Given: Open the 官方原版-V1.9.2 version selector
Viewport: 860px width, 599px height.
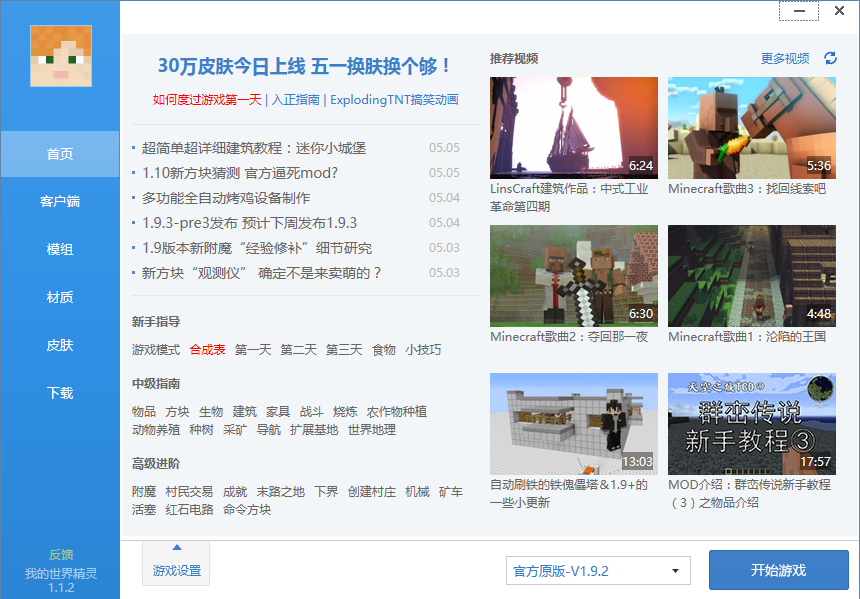Looking at the screenshot, I should [x=597, y=570].
